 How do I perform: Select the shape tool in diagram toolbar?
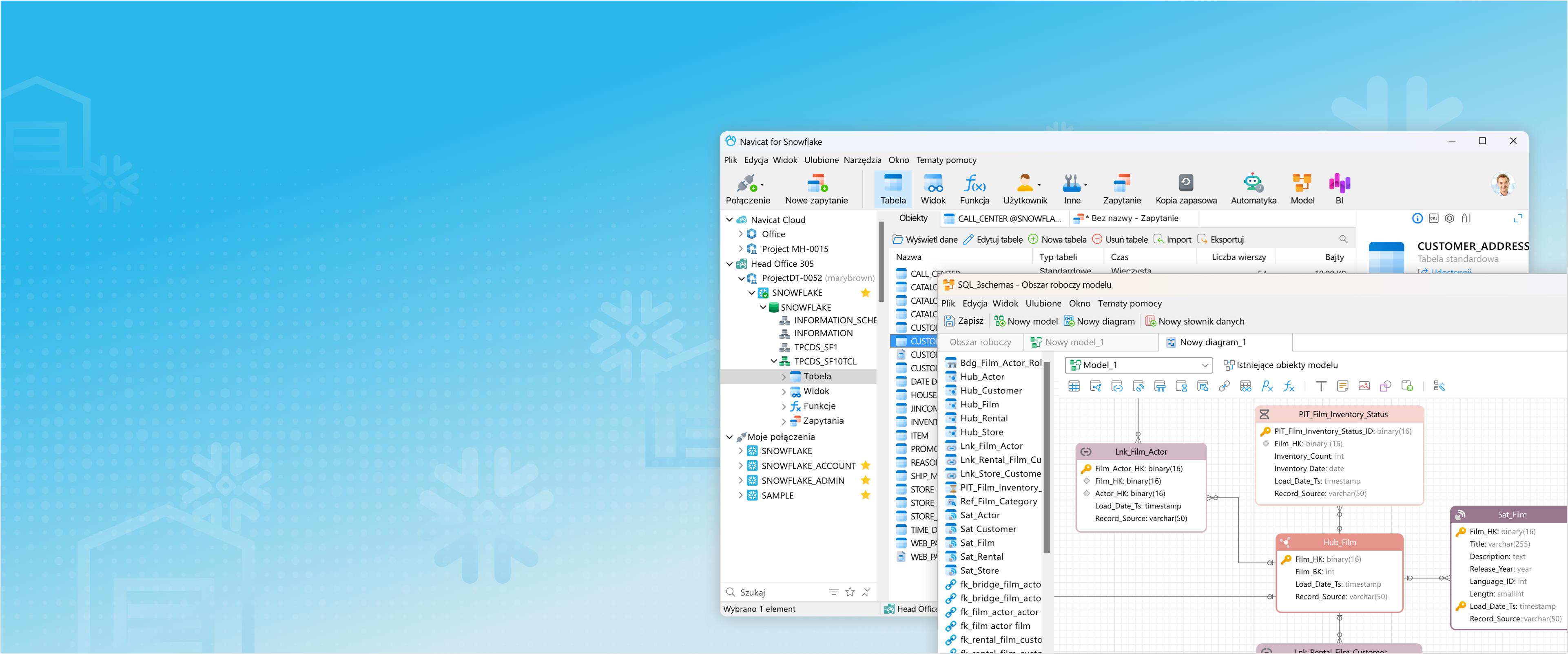click(1385, 386)
